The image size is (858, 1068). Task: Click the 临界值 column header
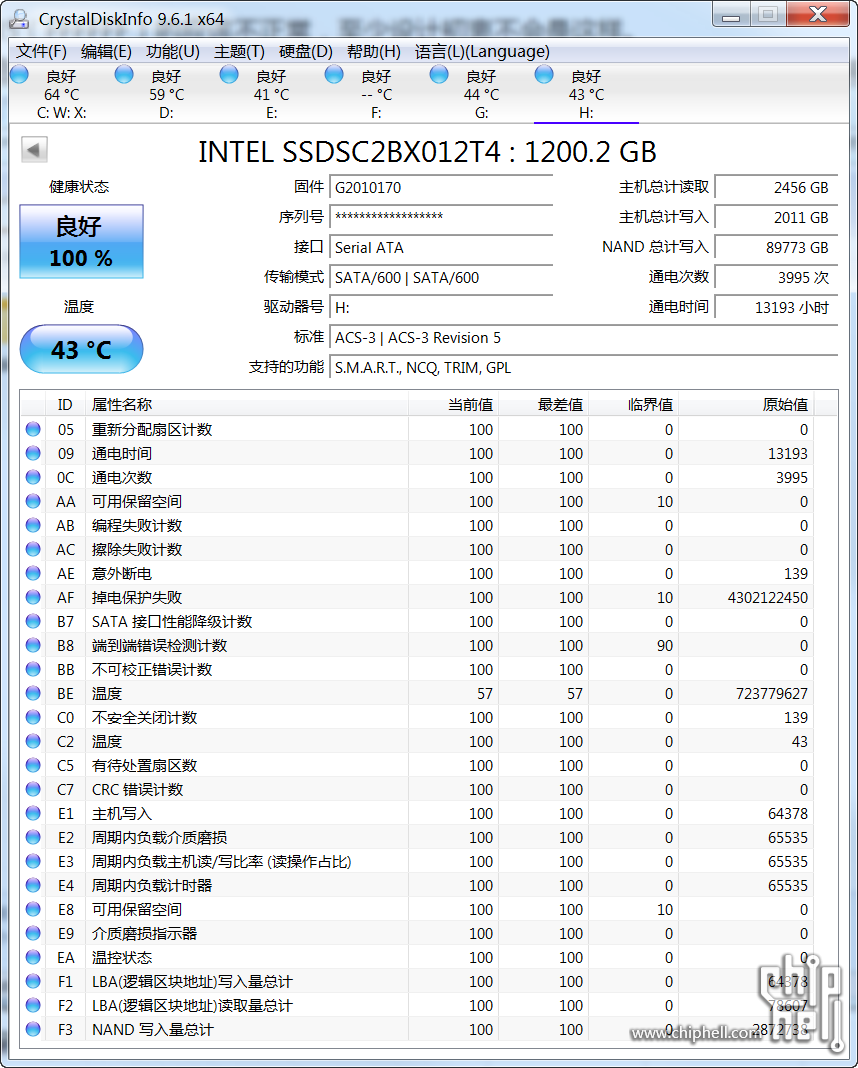(x=633, y=405)
